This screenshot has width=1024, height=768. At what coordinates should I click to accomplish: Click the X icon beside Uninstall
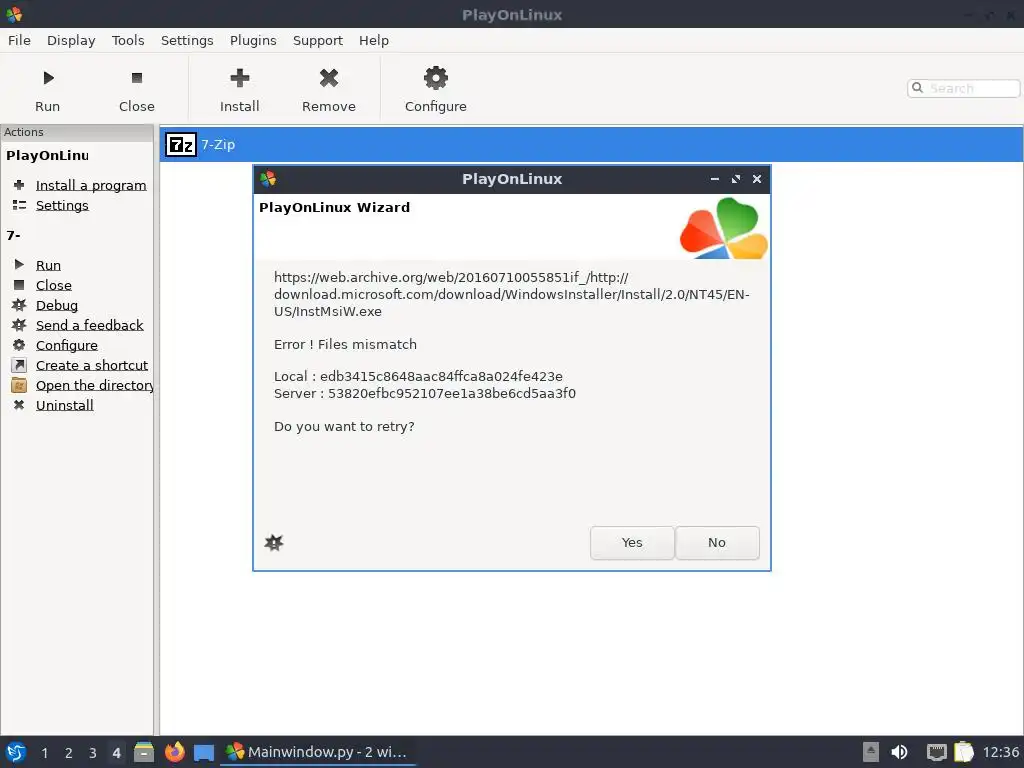(19, 405)
